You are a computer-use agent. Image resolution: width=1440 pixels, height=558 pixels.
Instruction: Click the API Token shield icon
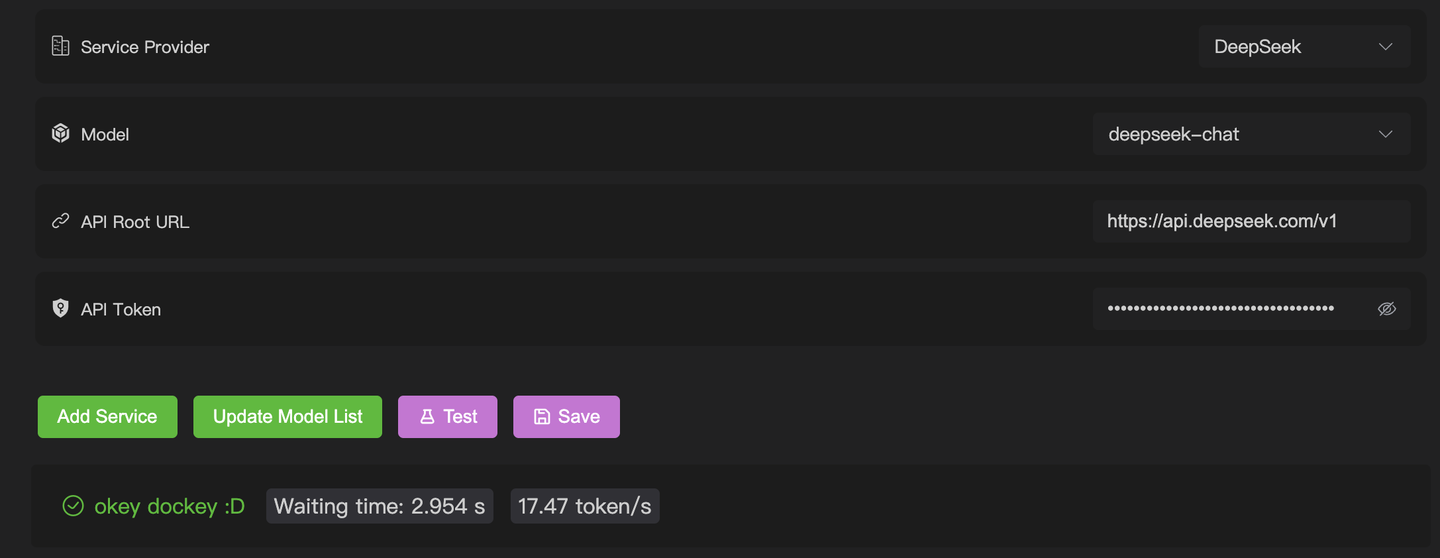tap(60, 308)
